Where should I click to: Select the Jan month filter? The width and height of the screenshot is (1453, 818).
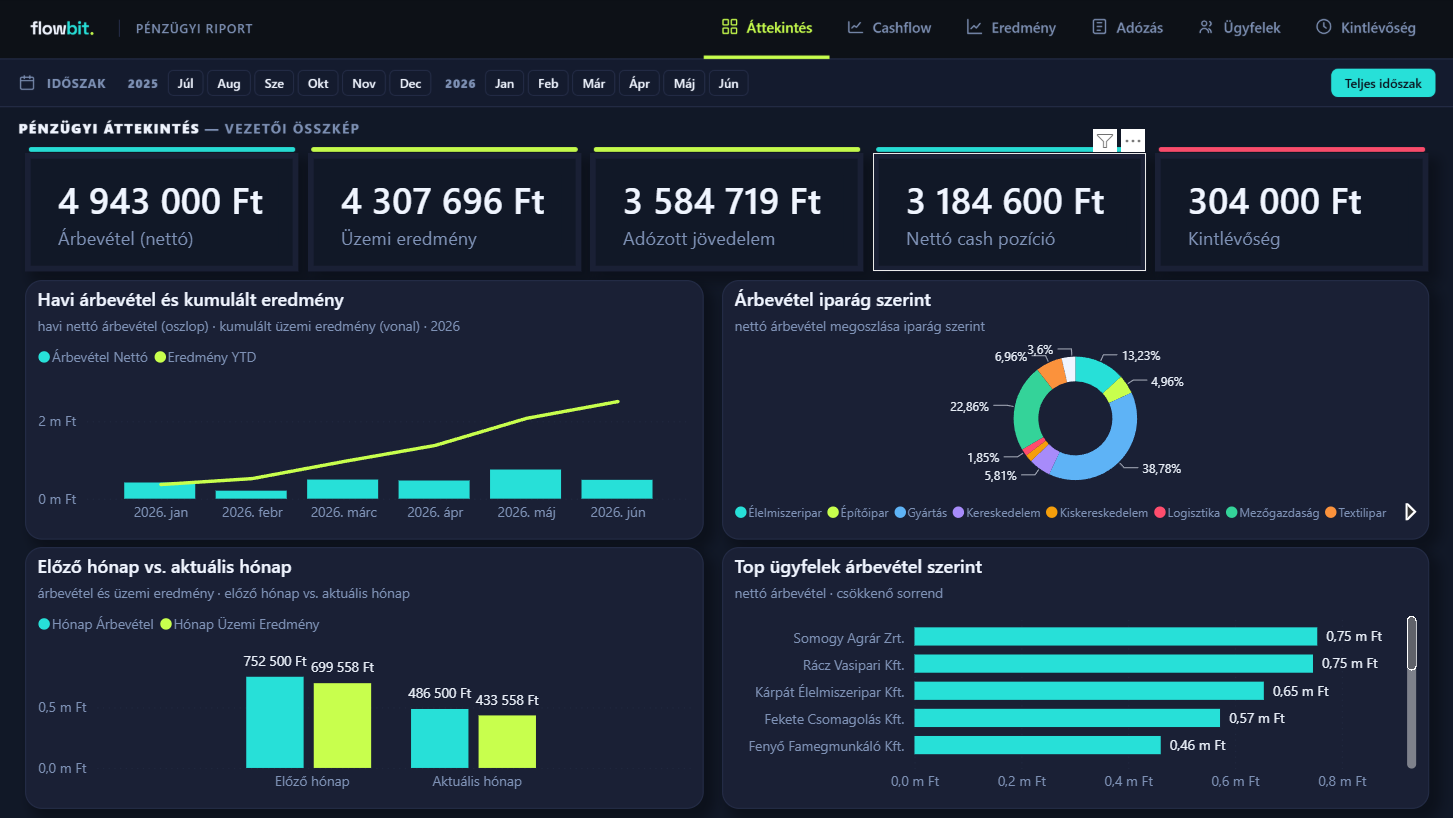(x=505, y=83)
